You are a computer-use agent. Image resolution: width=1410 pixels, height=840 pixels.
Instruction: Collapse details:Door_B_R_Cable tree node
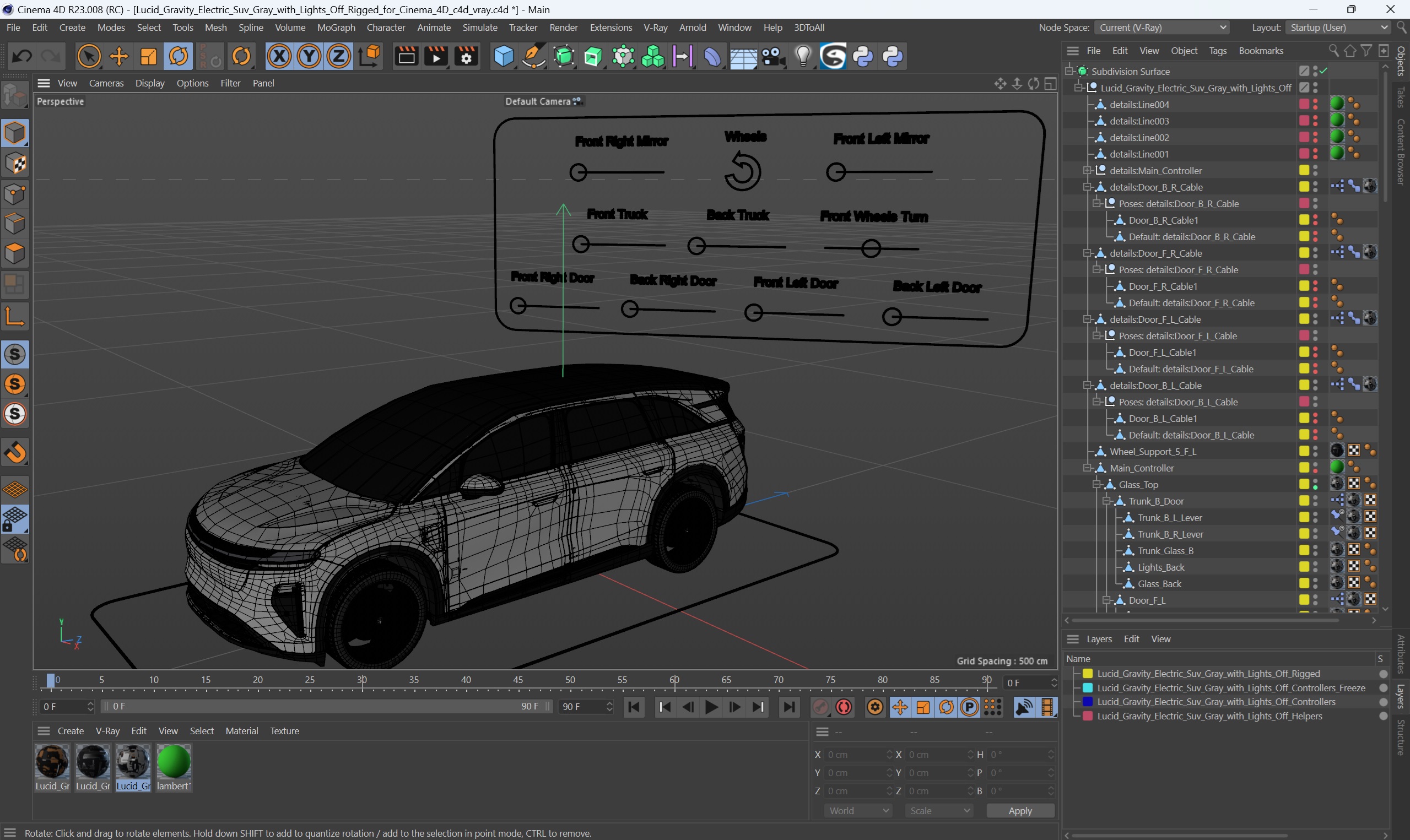point(1087,187)
